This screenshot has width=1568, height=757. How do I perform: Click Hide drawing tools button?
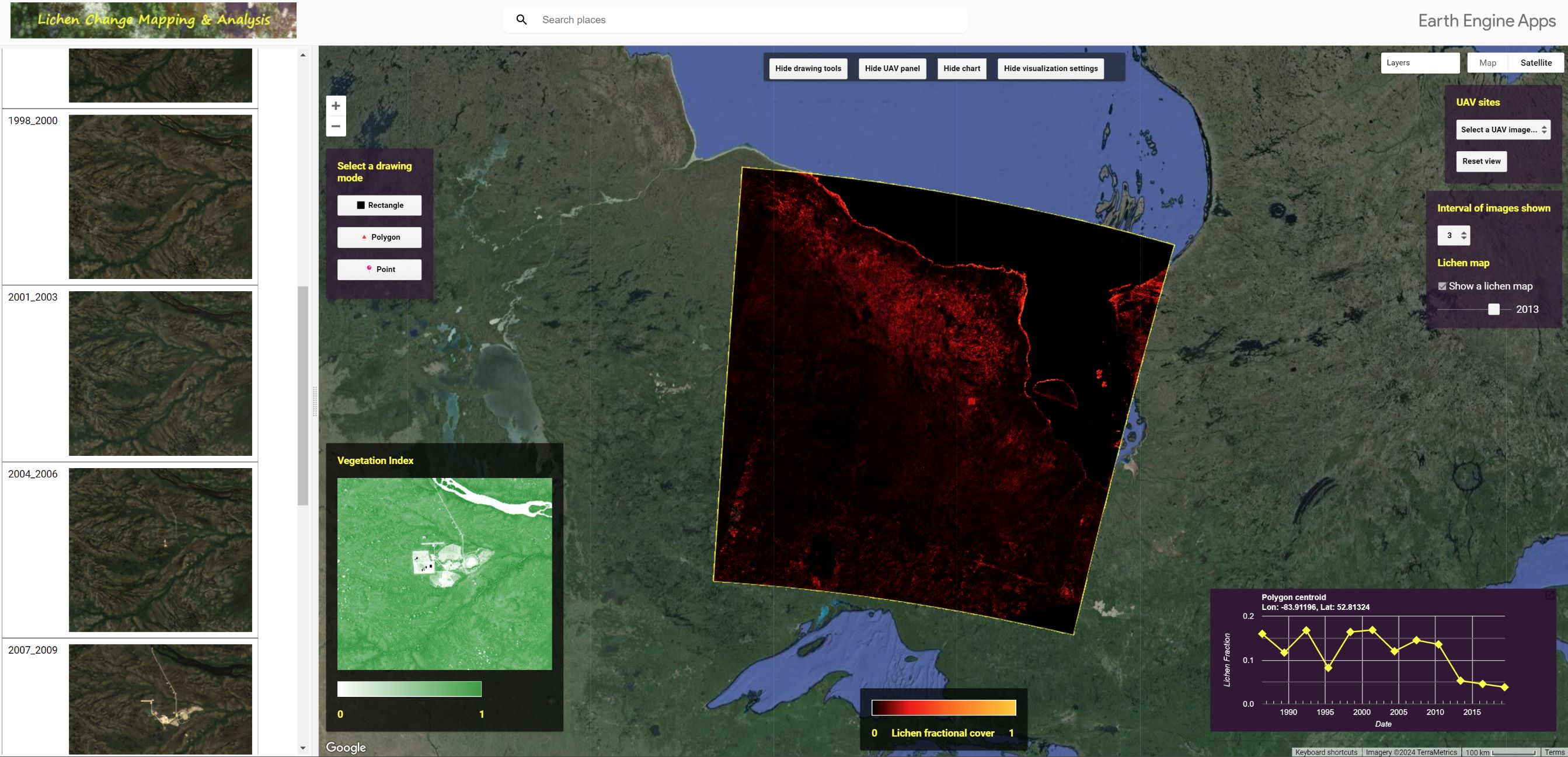(808, 68)
